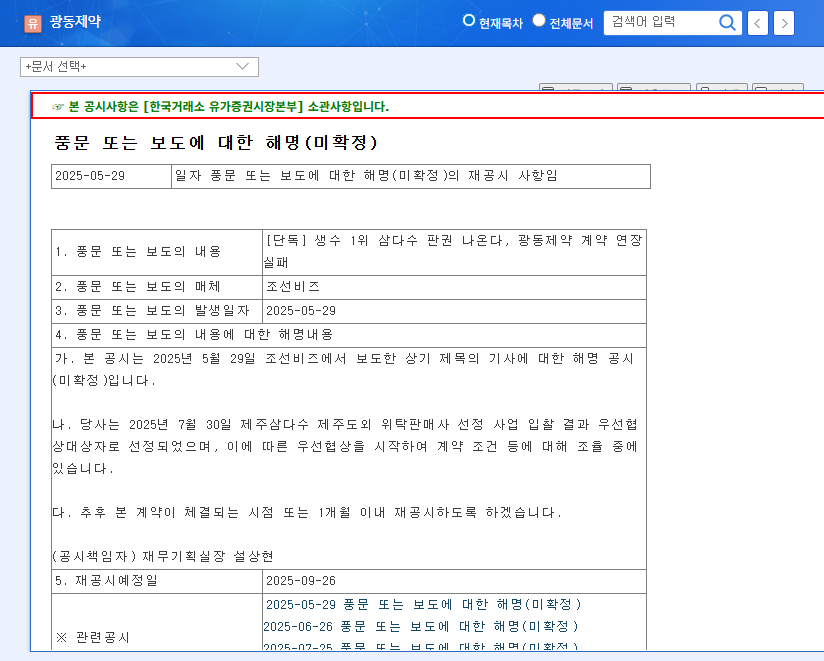Click row label 3. 풍문 또는 보도의 발생일자
824x661 pixels.
tap(157, 311)
